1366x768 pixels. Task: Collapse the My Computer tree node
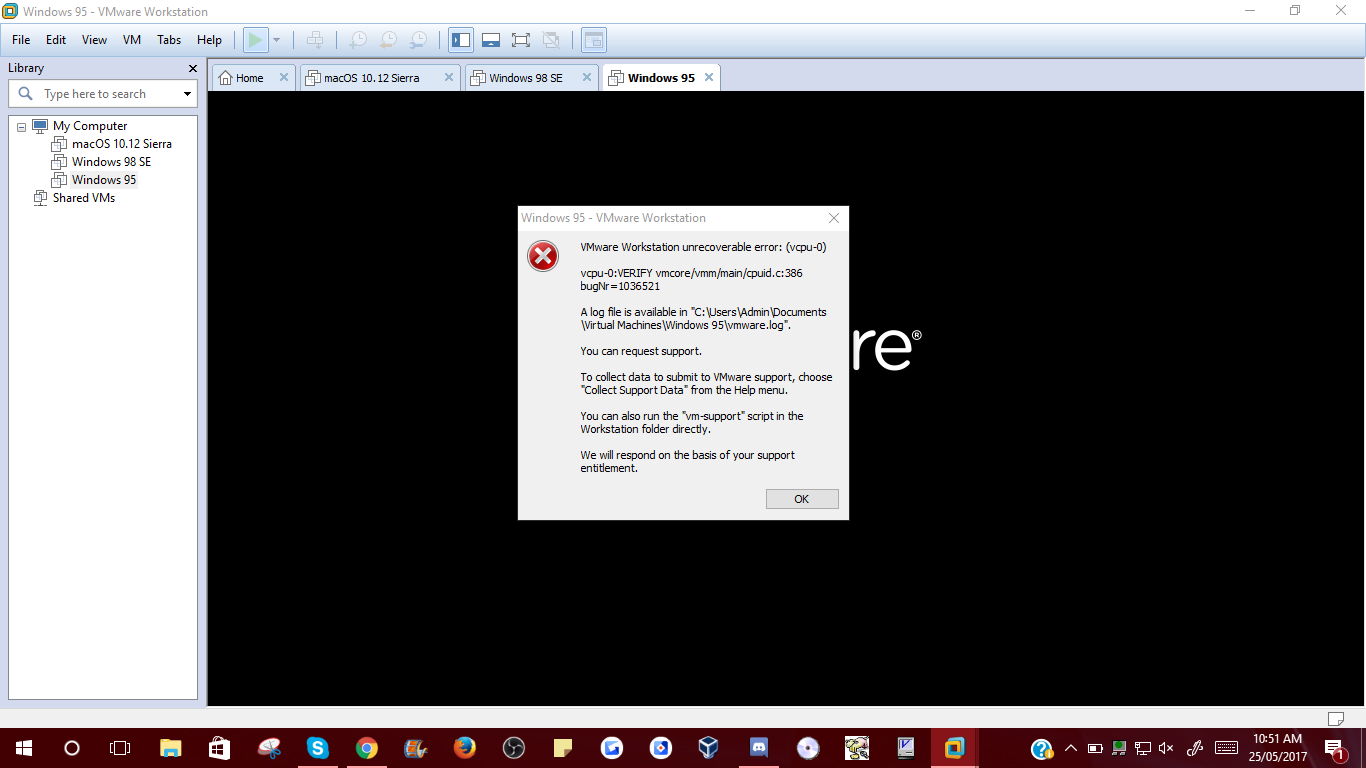coord(21,127)
